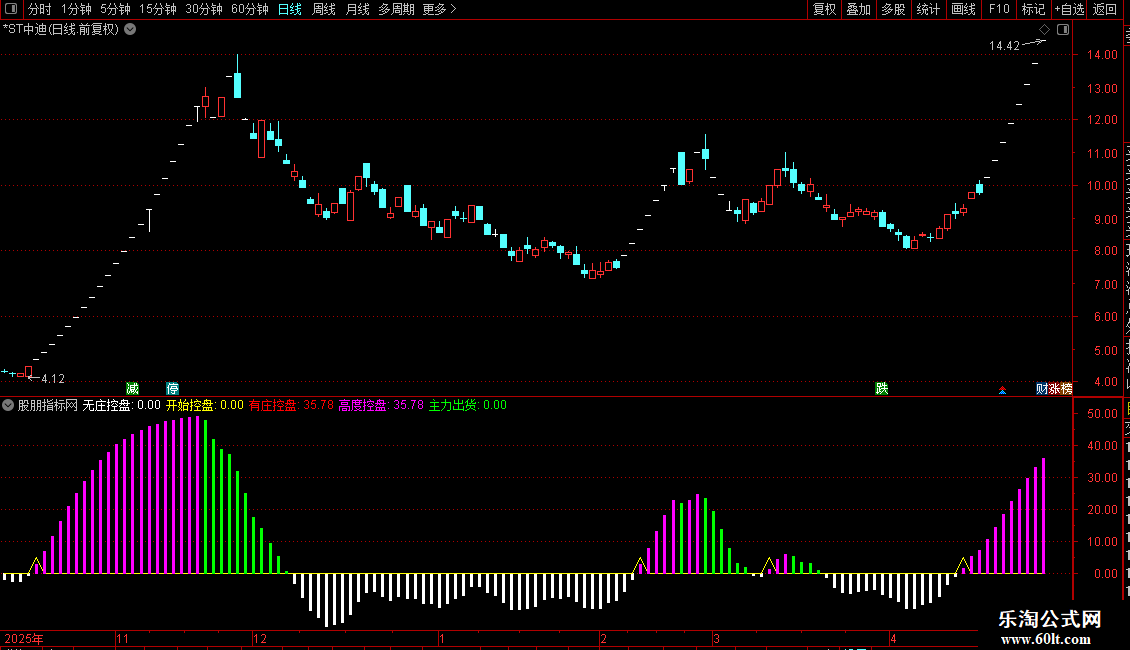Click the 无庄控盘: 0.00 value
1130x650 pixels.
click(x=121, y=405)
